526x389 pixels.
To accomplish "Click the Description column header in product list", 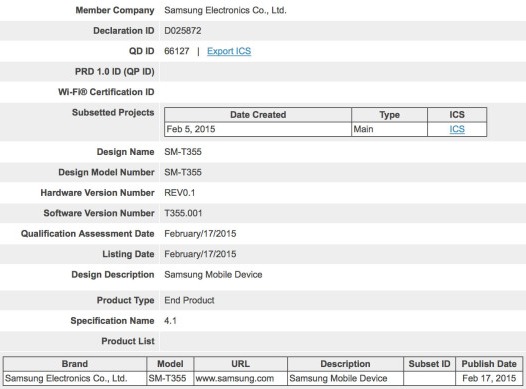I will pos(345,364).
